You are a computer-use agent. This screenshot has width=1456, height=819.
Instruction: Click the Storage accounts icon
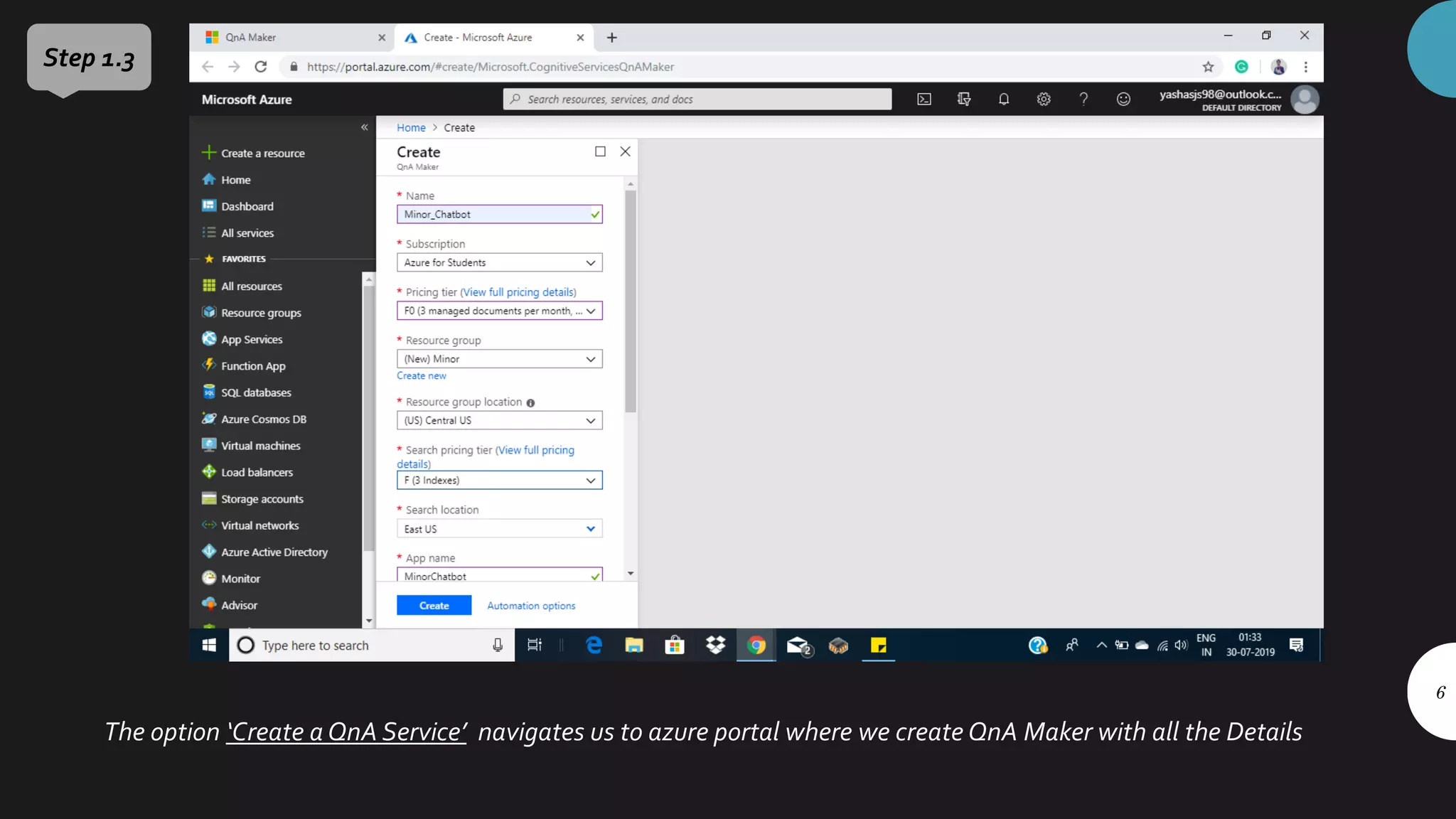[x=209, y=498]
